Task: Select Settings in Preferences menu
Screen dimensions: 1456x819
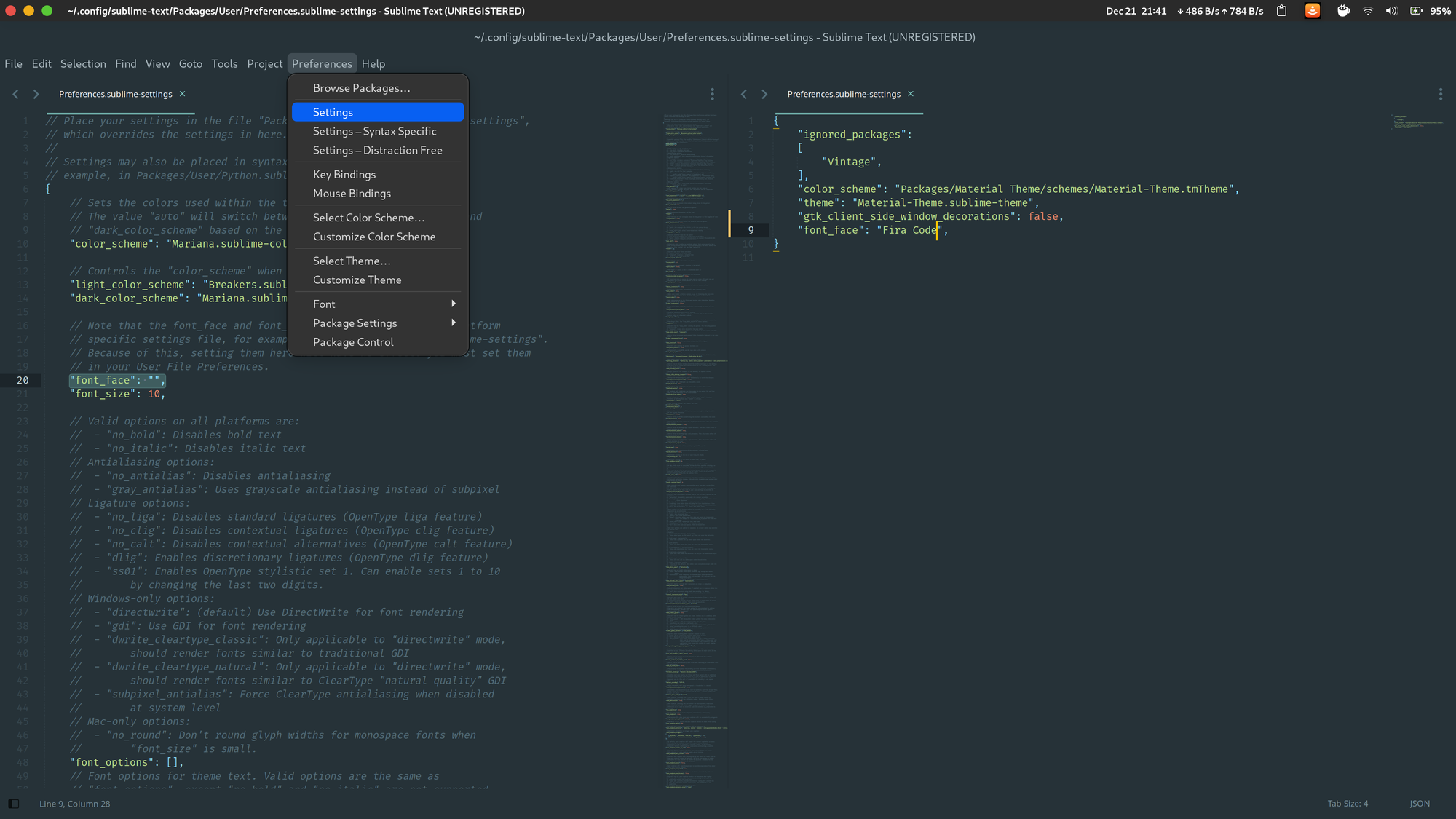Action: [378, 112]
